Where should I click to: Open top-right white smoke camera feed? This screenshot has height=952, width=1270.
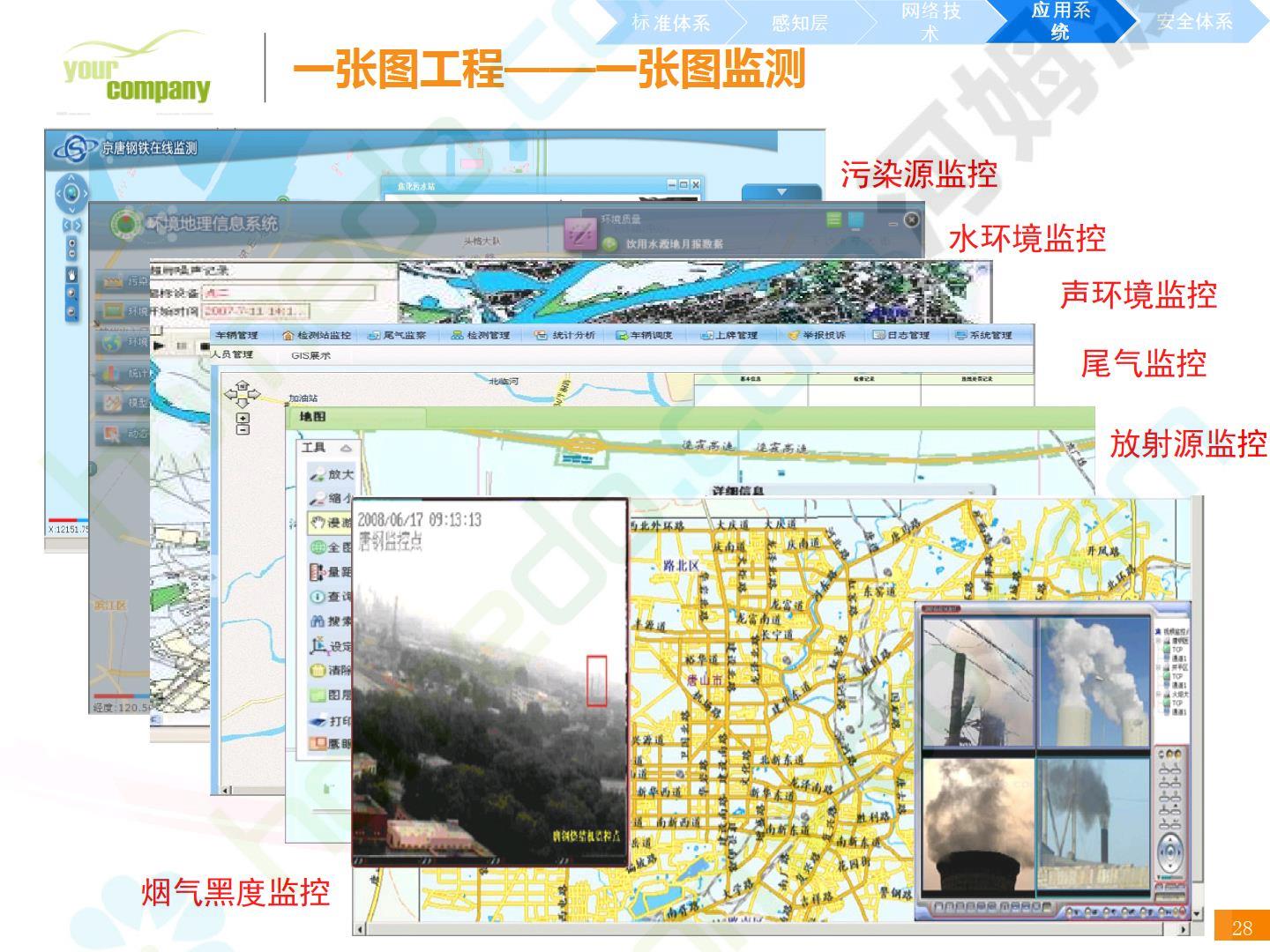click(x=1092, y=682)
